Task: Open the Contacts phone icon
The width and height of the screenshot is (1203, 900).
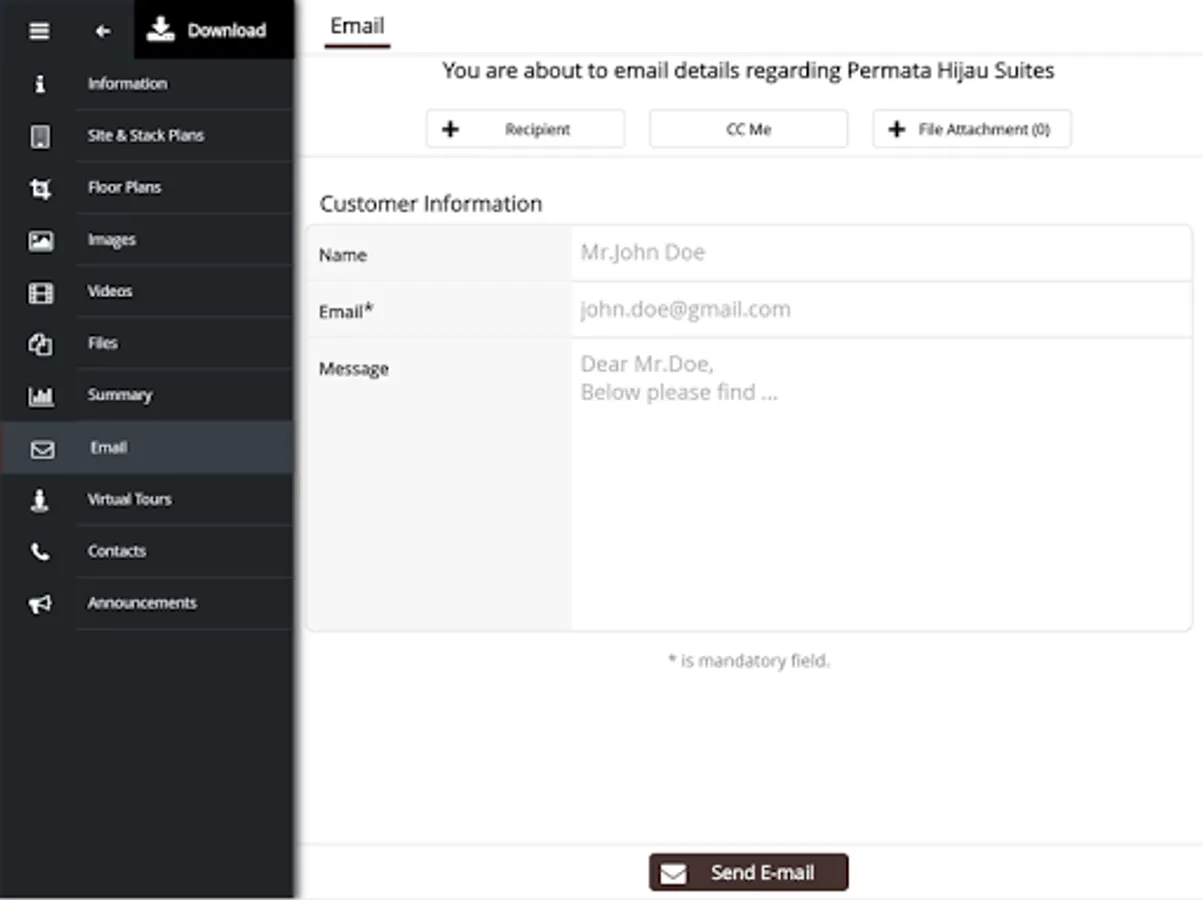Action: (40, 552)
